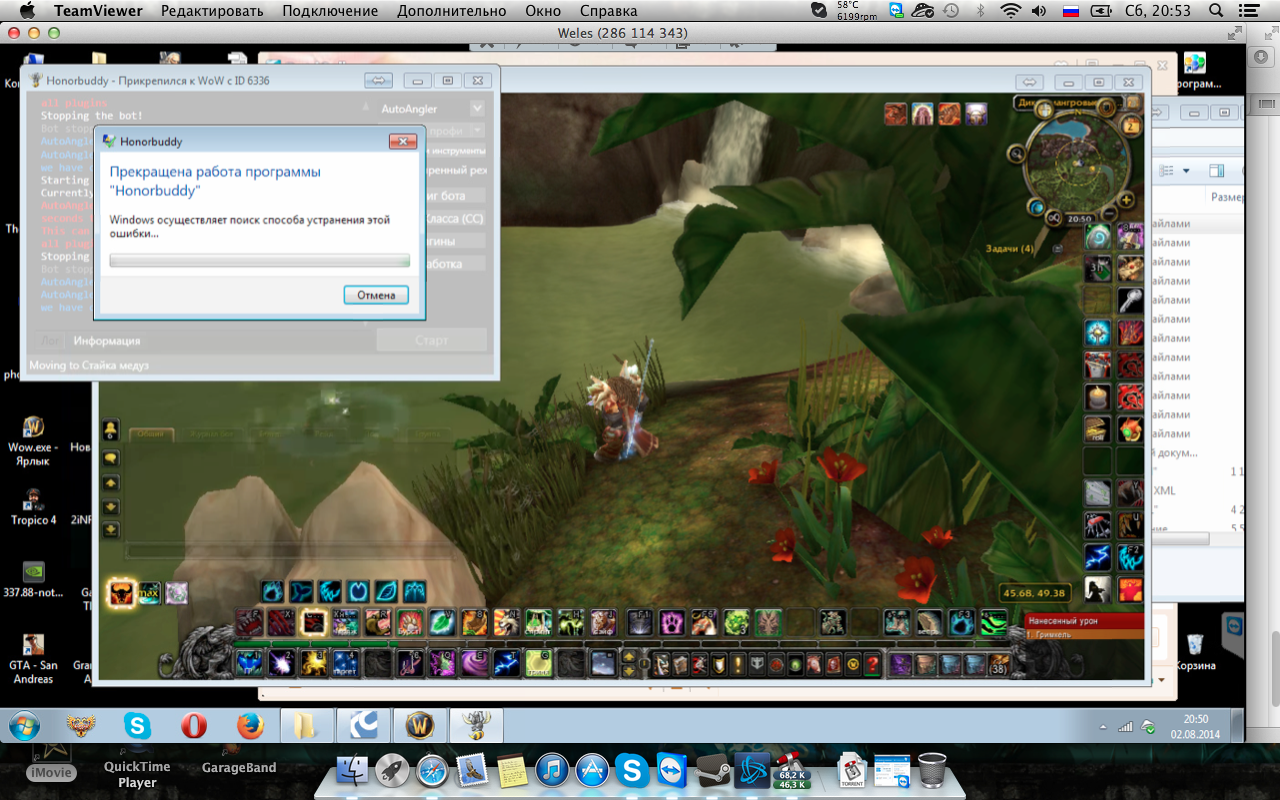
Task: Select the World of Warcraft taskbar button
Action: (x=419, y=725)
